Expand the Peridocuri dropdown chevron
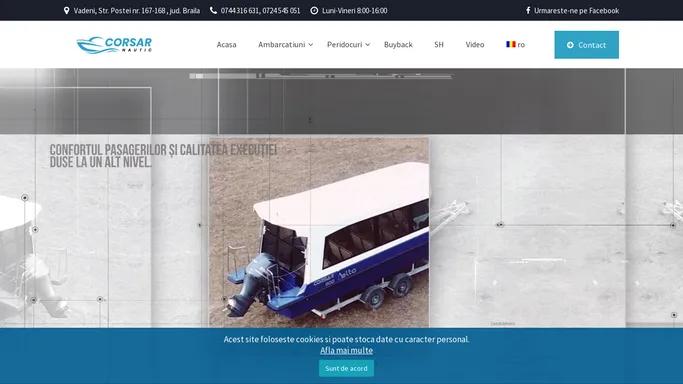 (368, 44)
